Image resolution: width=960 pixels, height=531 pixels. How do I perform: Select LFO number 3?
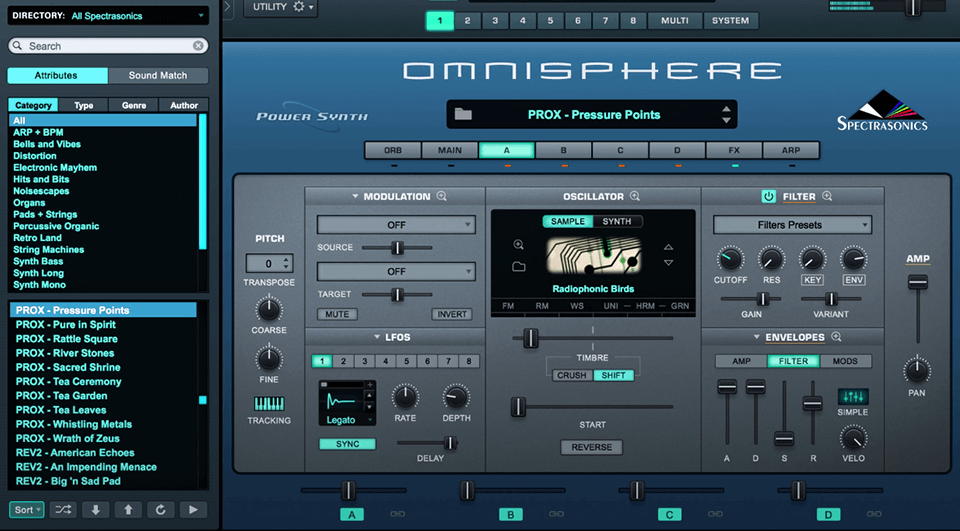tap(364, 361)
